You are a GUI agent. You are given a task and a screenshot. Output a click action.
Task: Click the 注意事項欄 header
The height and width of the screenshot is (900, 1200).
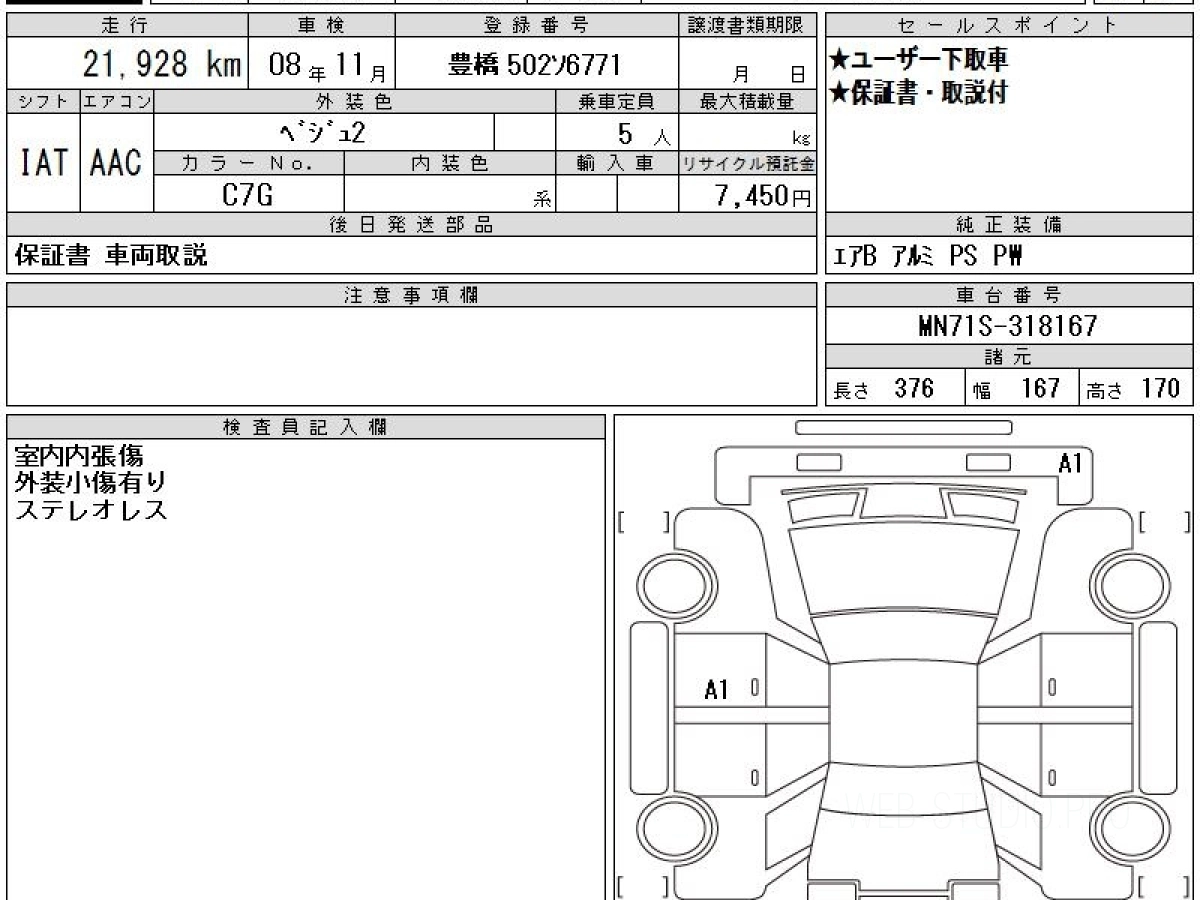tap(411, 295)
